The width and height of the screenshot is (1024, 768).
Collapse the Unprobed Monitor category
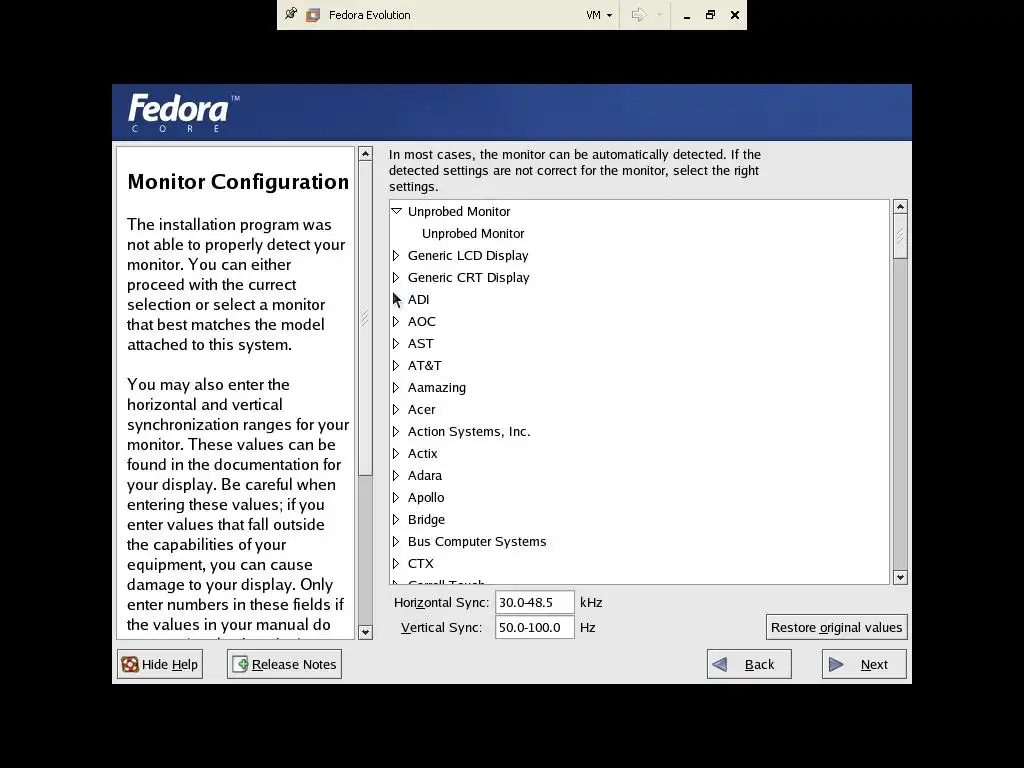[396, 211]
